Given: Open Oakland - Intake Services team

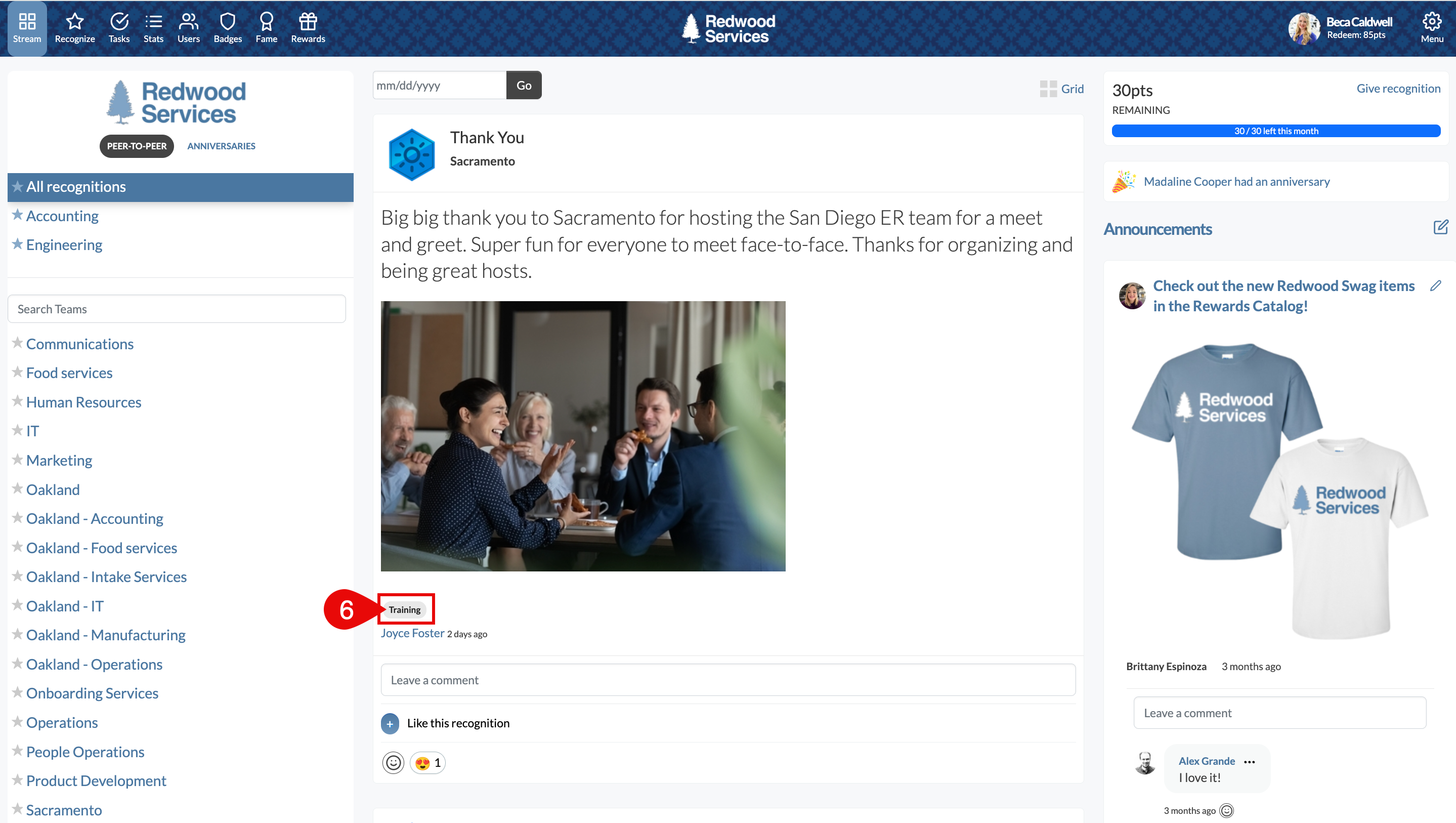Looking at the screenshot, I should tap(106, 577).
